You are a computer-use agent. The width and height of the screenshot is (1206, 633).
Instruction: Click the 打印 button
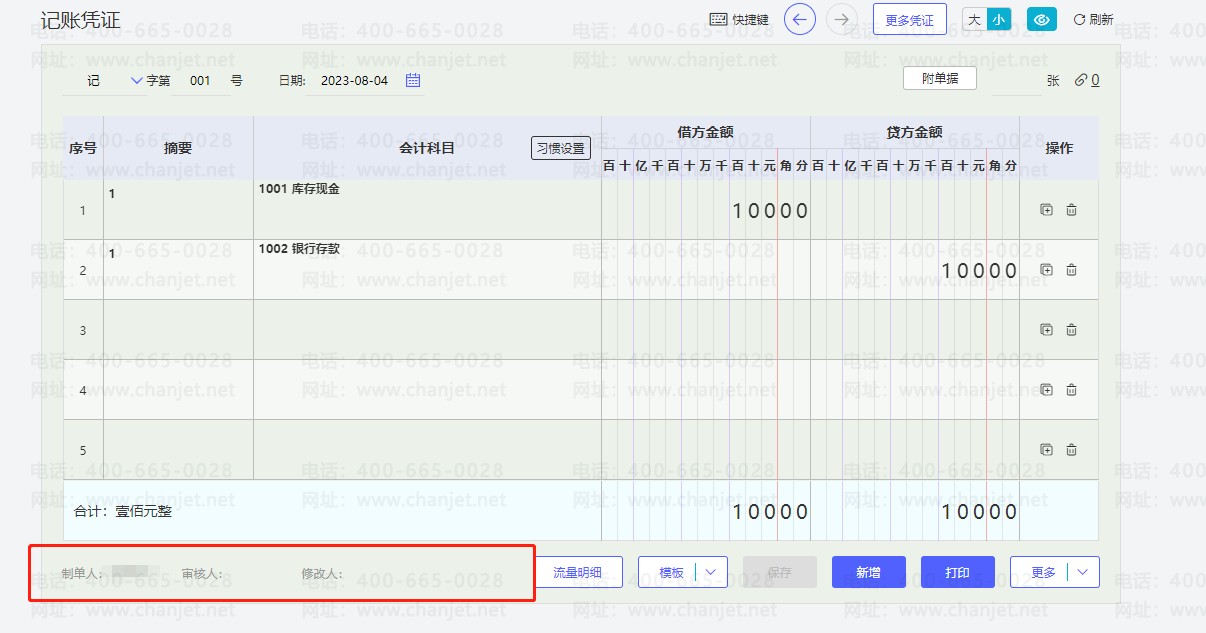click(957, 572)
